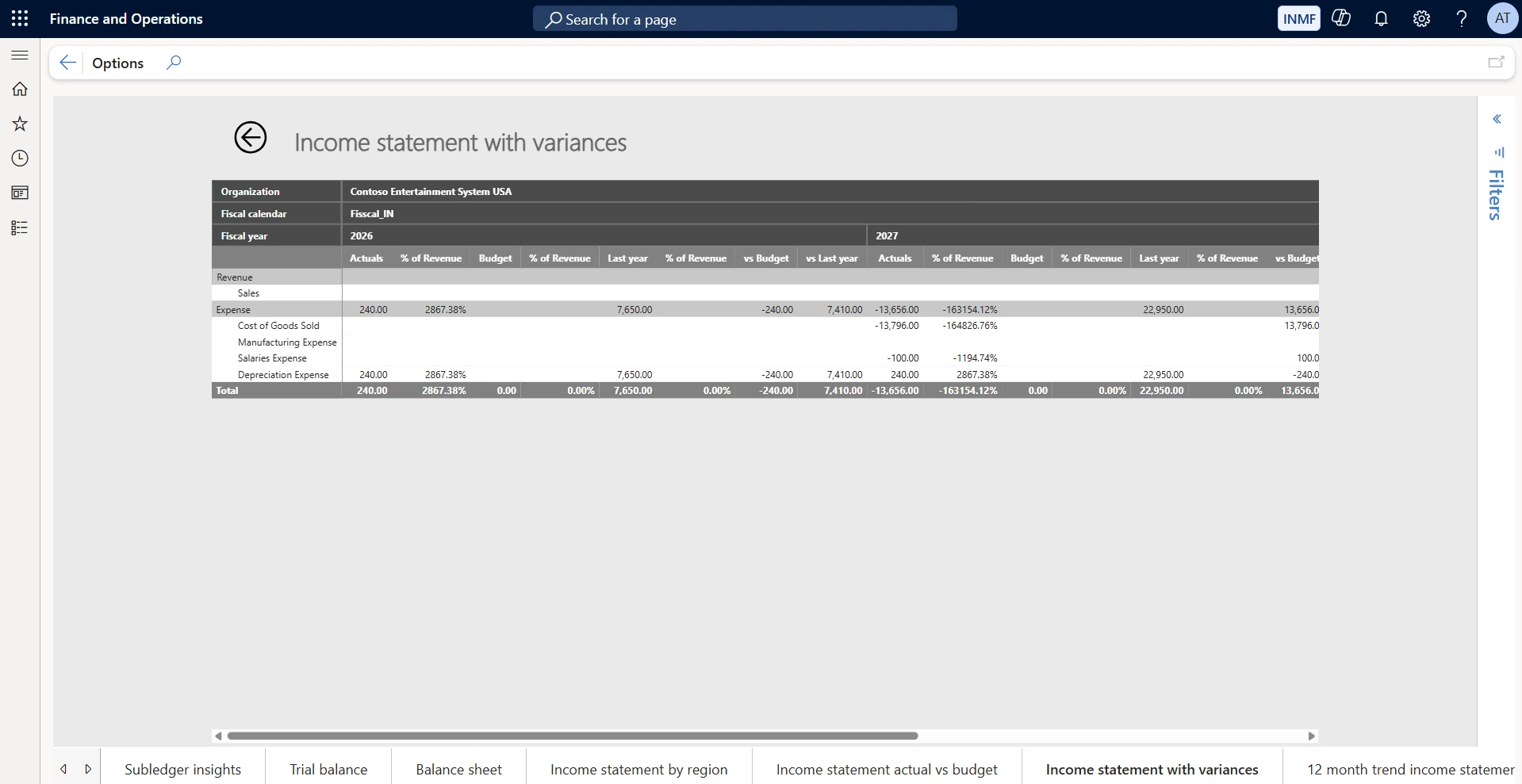Switch to Trial balance tab
Image resolution: width=1522 pixels, height=784 pixels.
[x=328, y=769]
